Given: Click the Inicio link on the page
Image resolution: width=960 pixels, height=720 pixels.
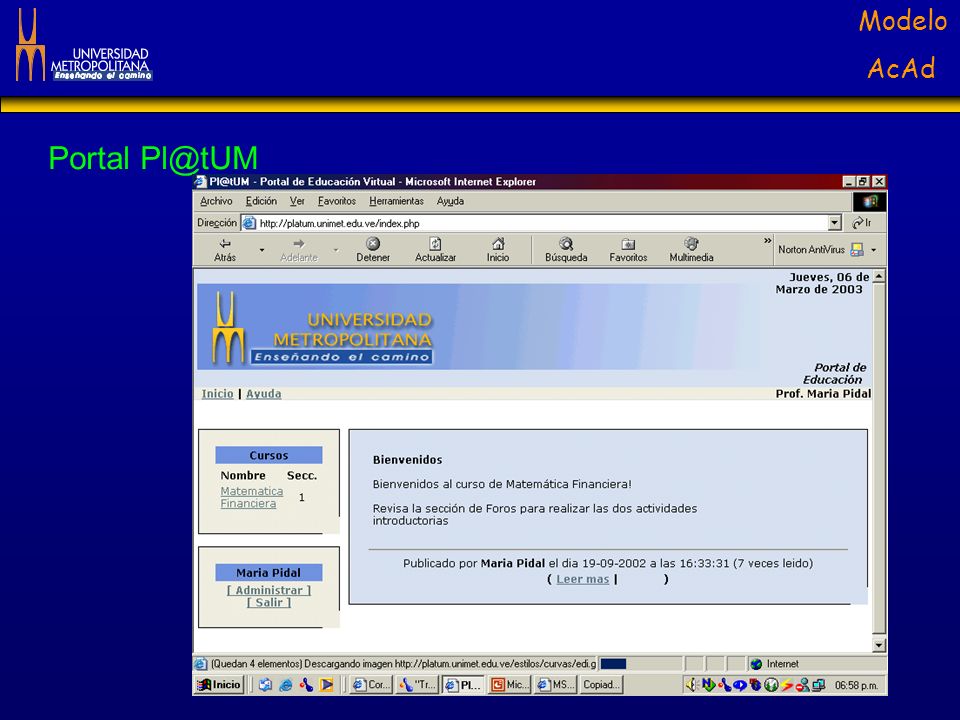Looking at the screenshot, I should pyautogui.click(x=217, y=394).
